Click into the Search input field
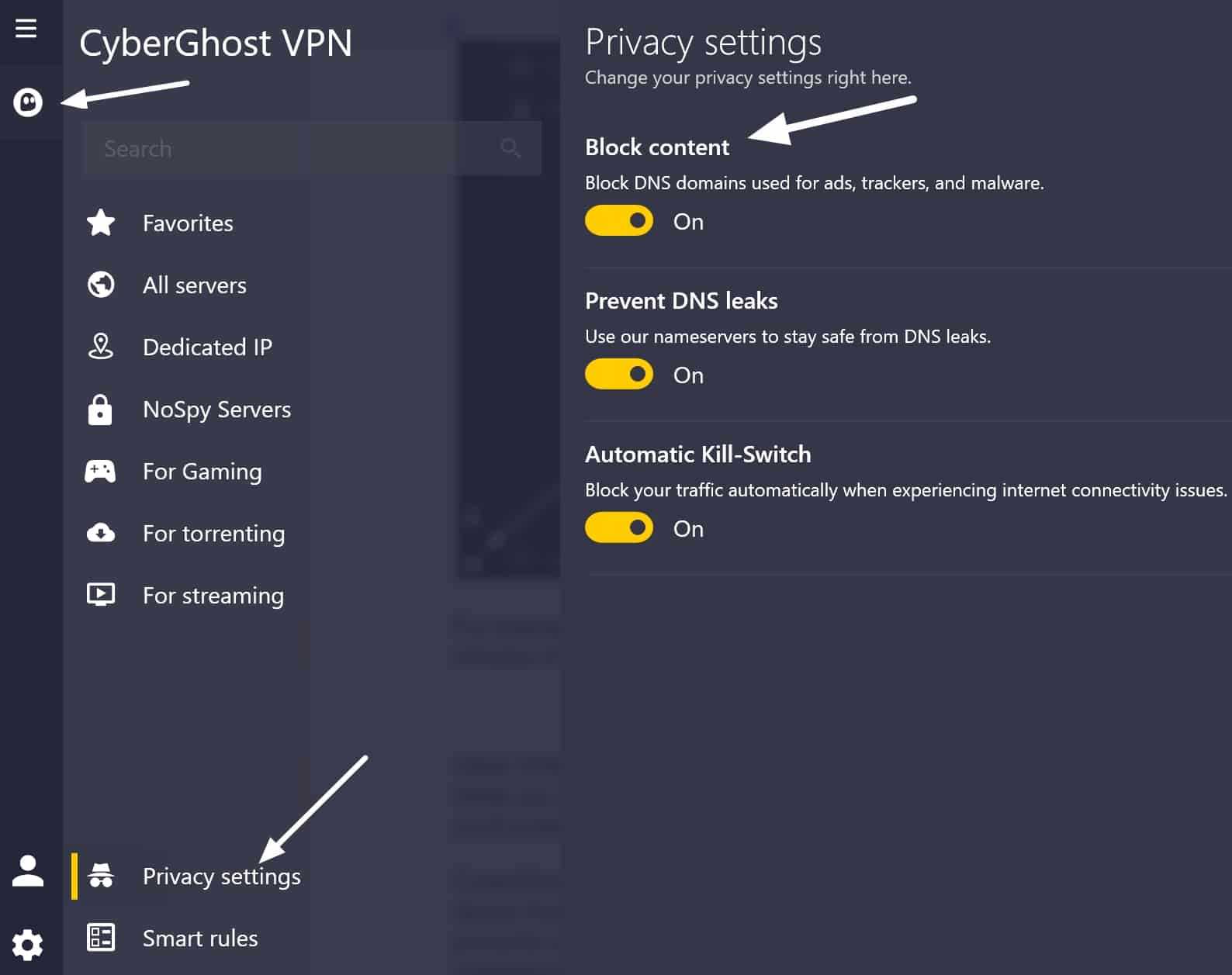The height and width of the screenshot is (975, 1232). pyautogui.click(x=311, y=148)
